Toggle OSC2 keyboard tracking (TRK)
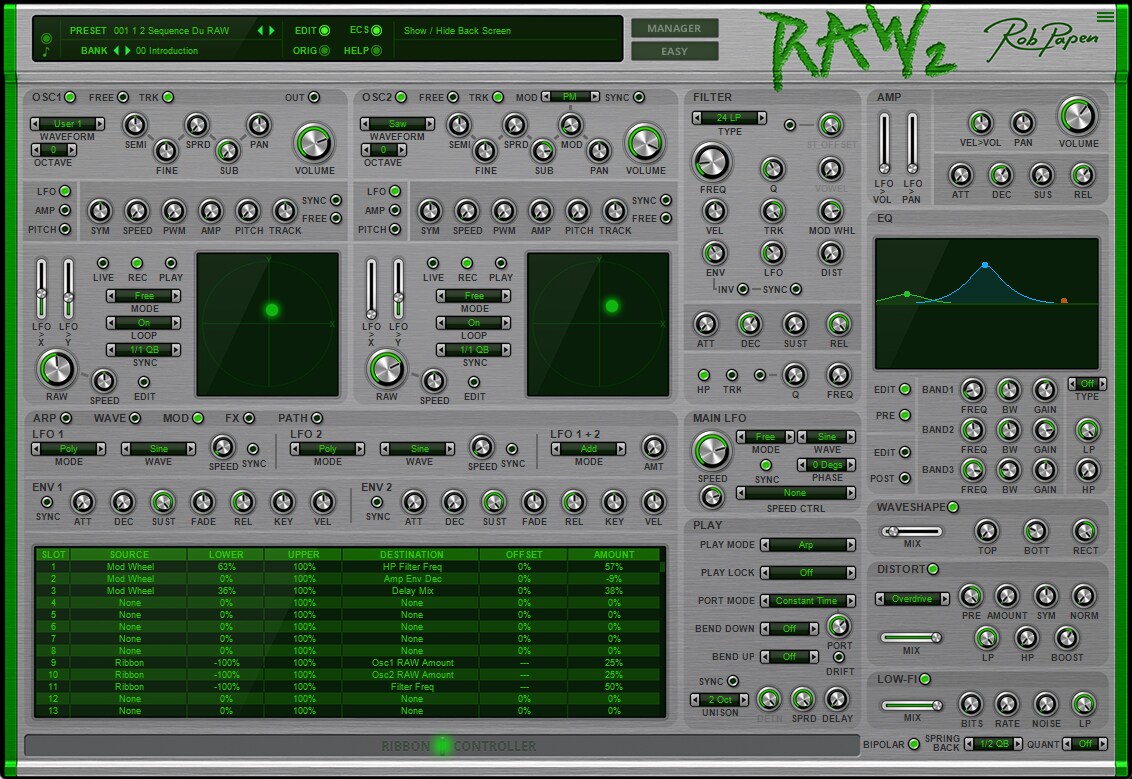Screen dimensions: 1132x779 pos(497,97)
